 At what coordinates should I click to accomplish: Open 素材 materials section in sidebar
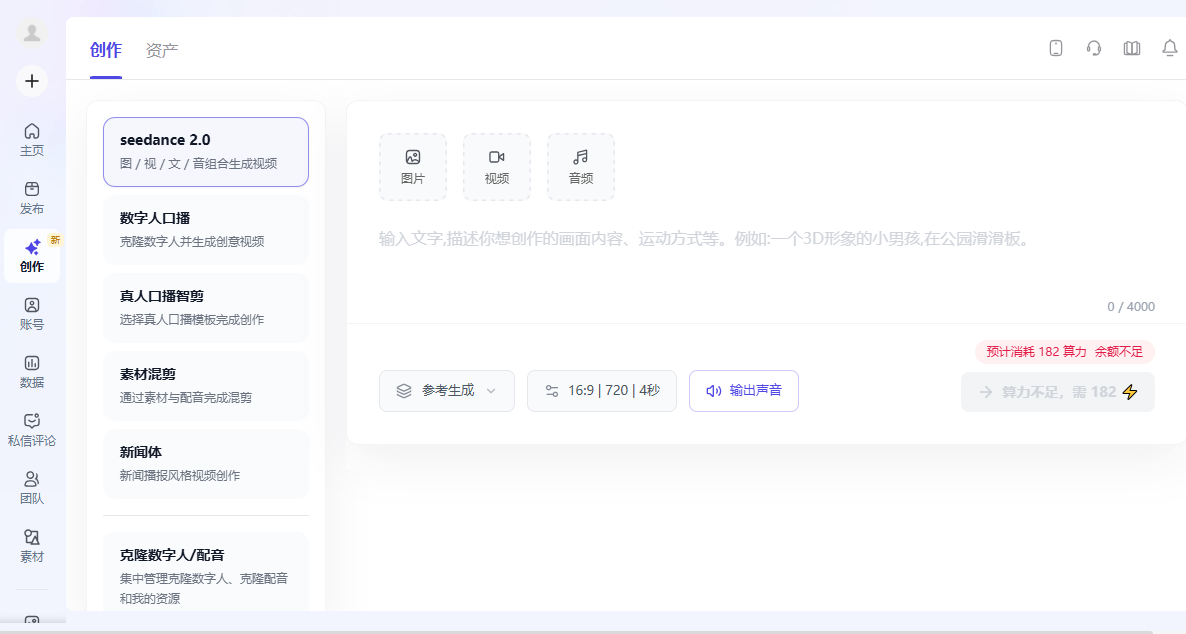(32, 546)
